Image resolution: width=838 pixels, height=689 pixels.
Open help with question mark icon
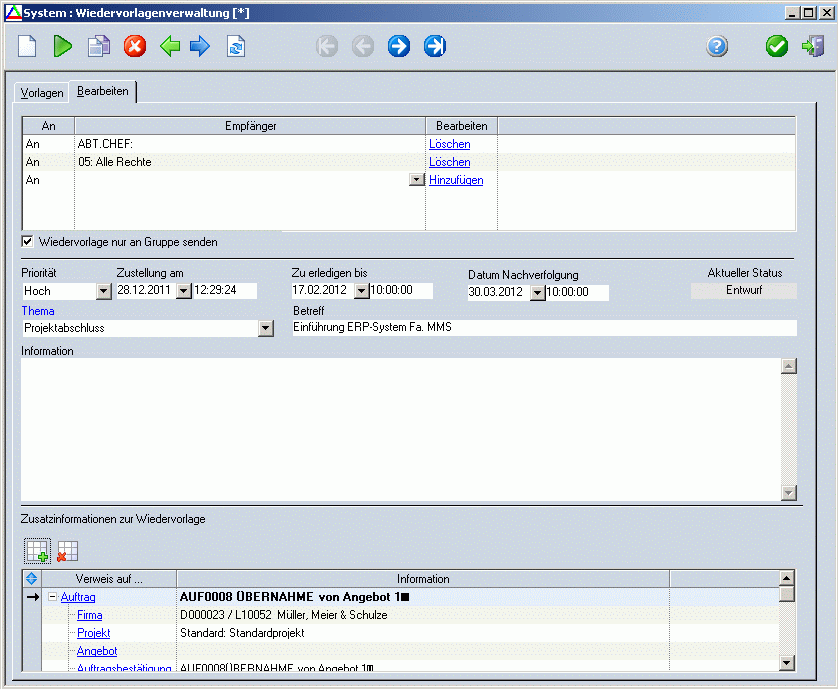pos(717,46)
